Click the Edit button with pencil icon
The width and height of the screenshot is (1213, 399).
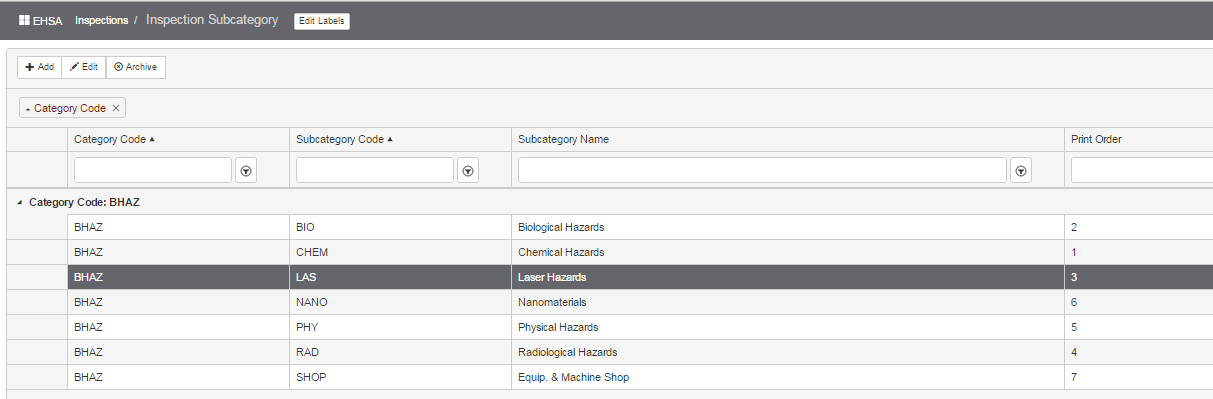pos(84,67)
